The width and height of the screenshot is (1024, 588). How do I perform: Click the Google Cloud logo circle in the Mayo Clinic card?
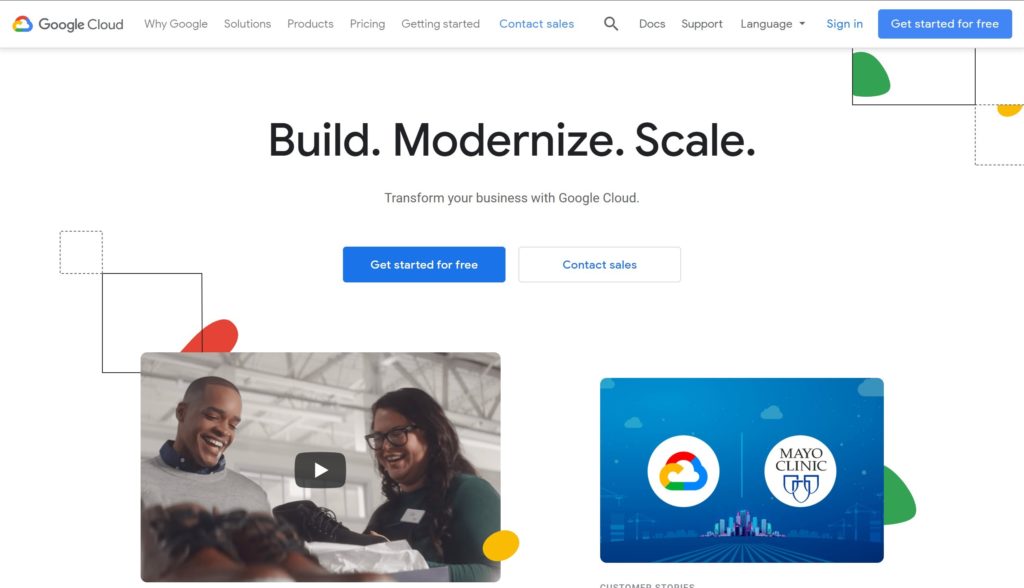(x=683, y=471)
